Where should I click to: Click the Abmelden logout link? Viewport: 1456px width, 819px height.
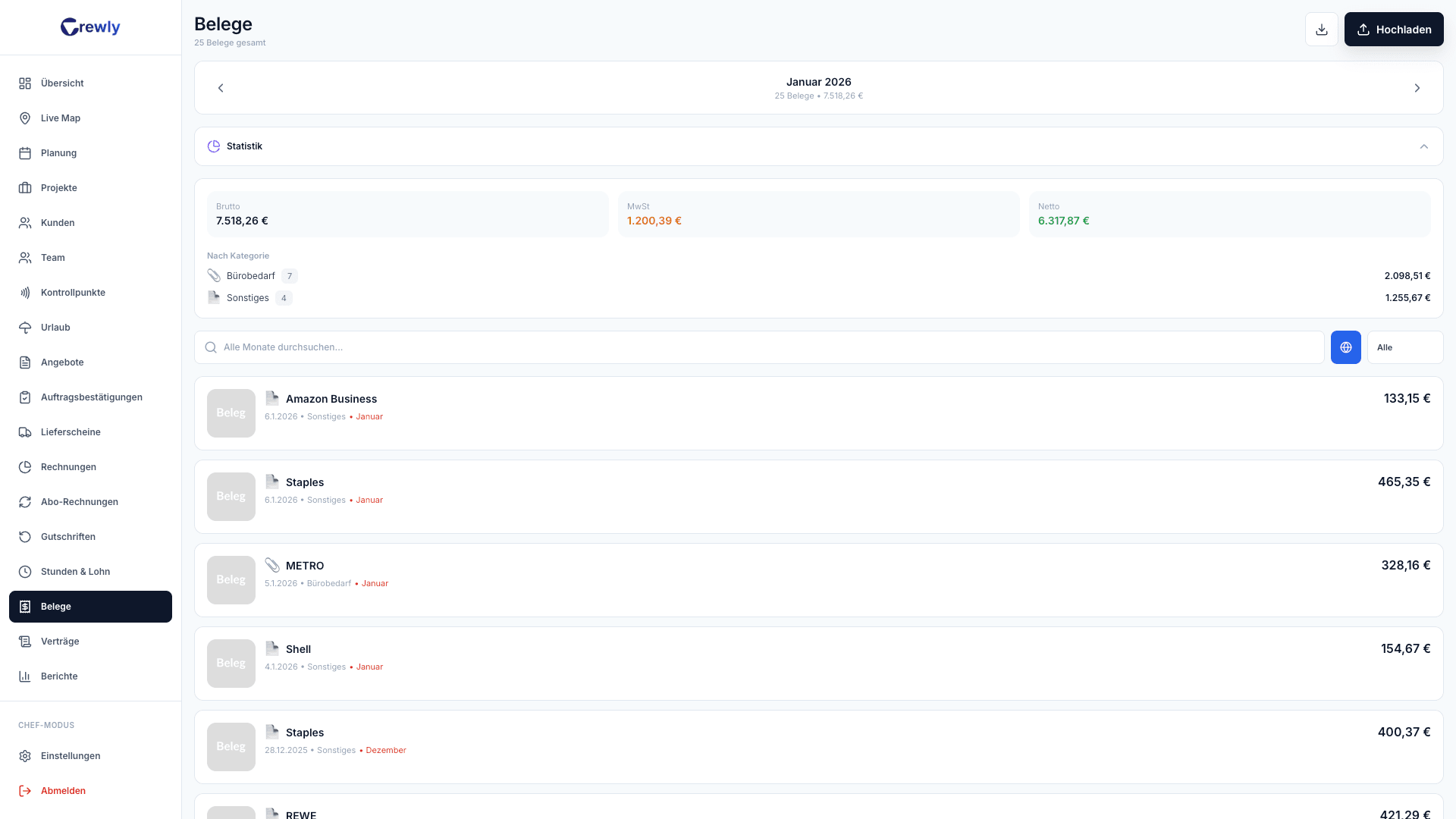63,791
